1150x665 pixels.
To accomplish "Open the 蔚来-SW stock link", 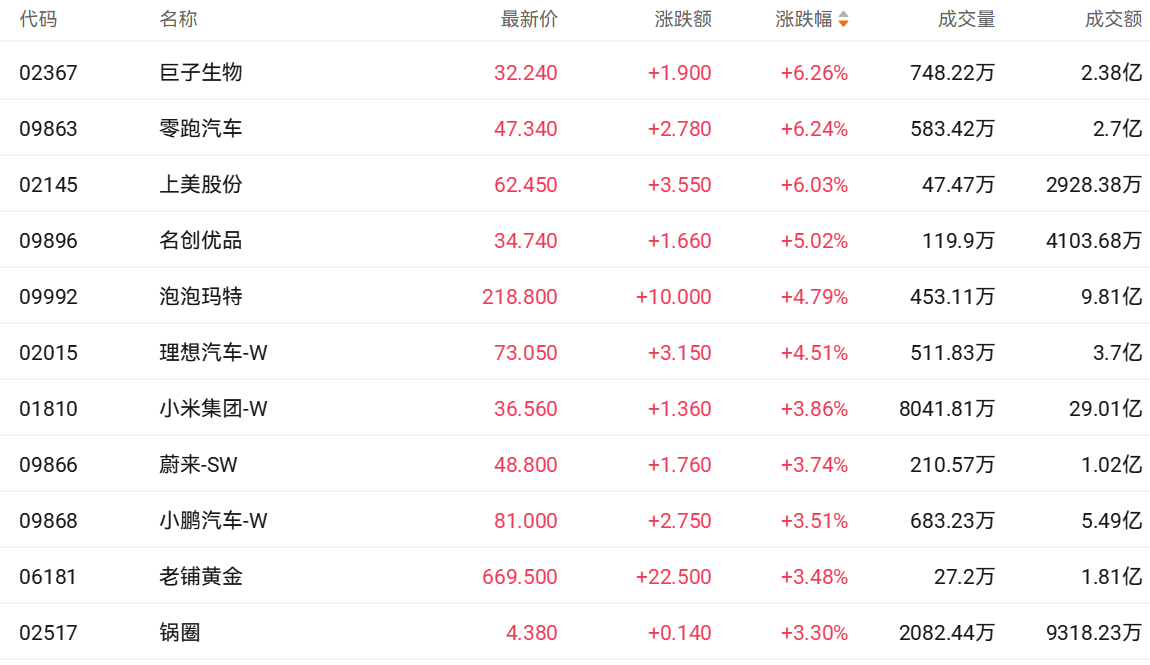I will click(198, 465).
